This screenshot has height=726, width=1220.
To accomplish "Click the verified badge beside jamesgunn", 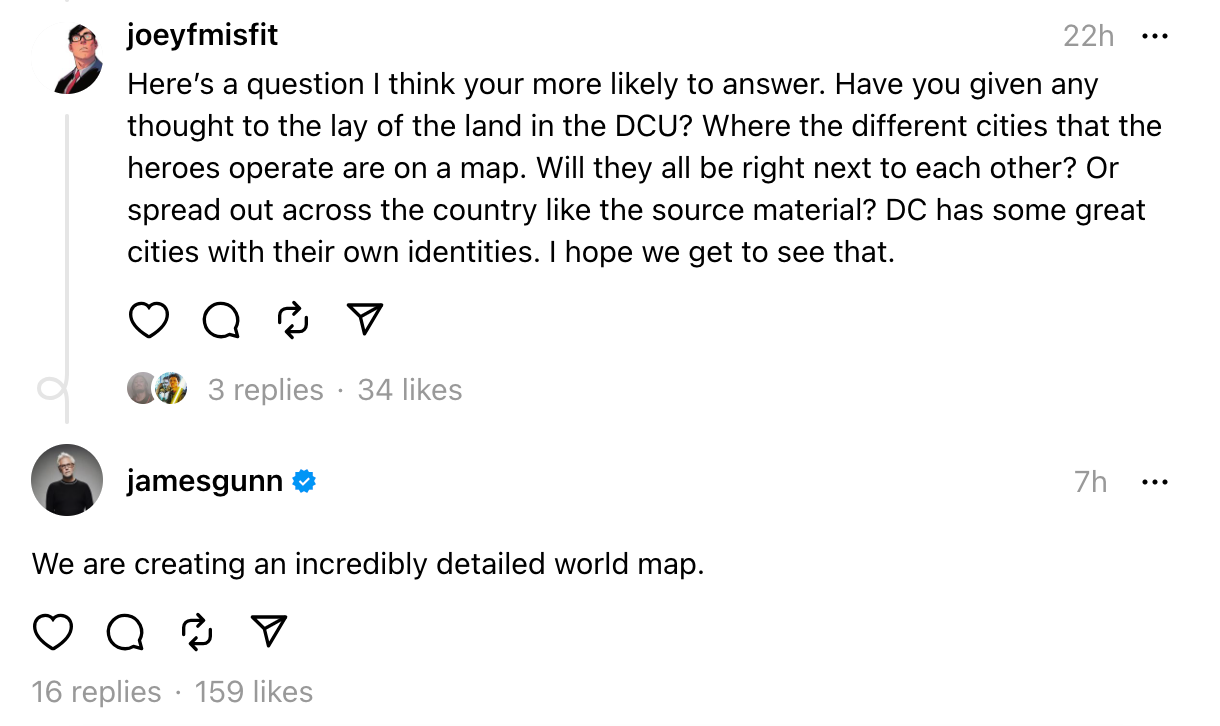I will [303, 480].
